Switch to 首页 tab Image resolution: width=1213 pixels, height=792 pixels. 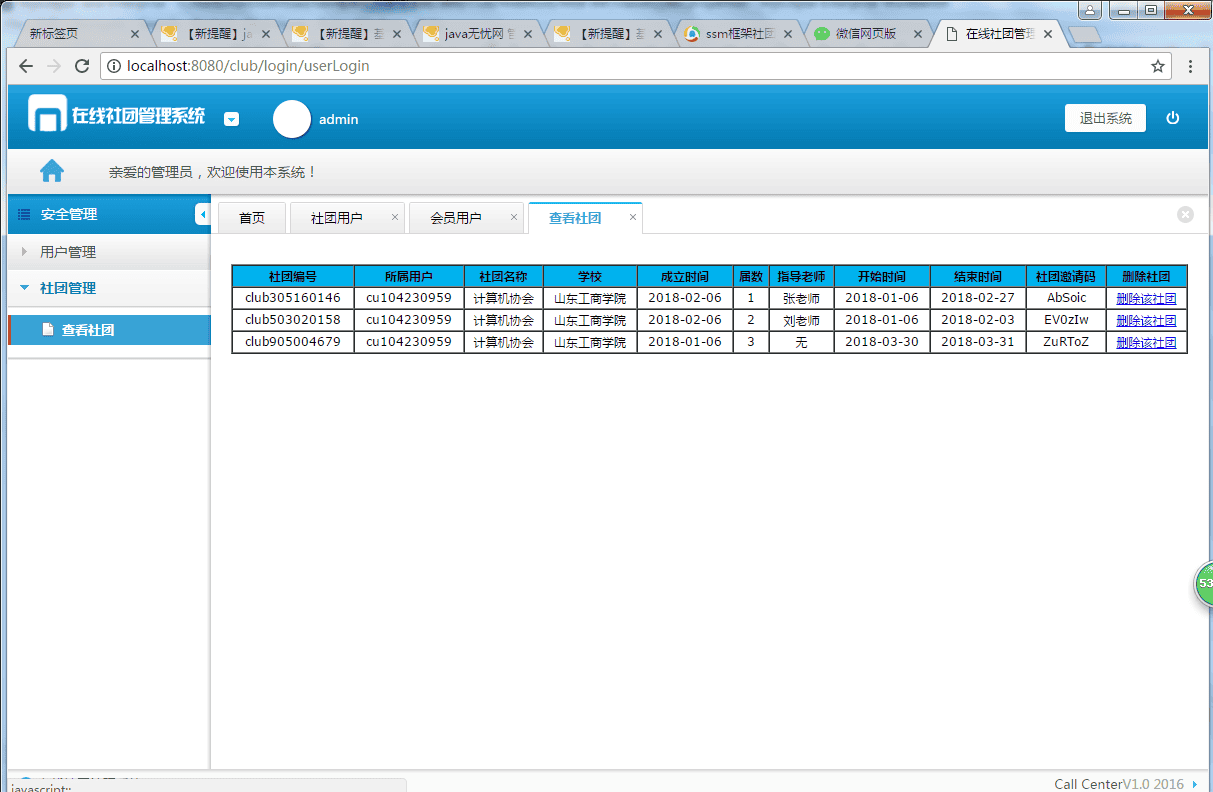(x=252, y=218)
